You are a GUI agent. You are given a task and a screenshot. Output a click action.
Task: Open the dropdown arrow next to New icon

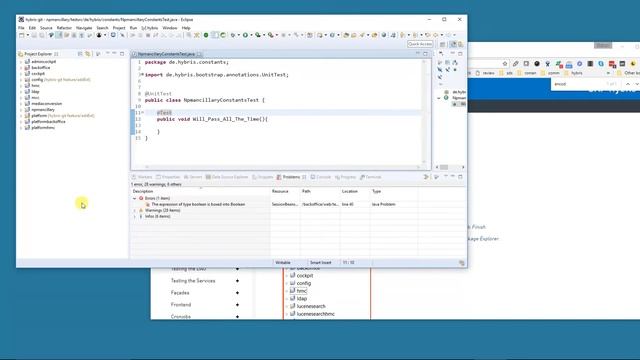(27, 36)
